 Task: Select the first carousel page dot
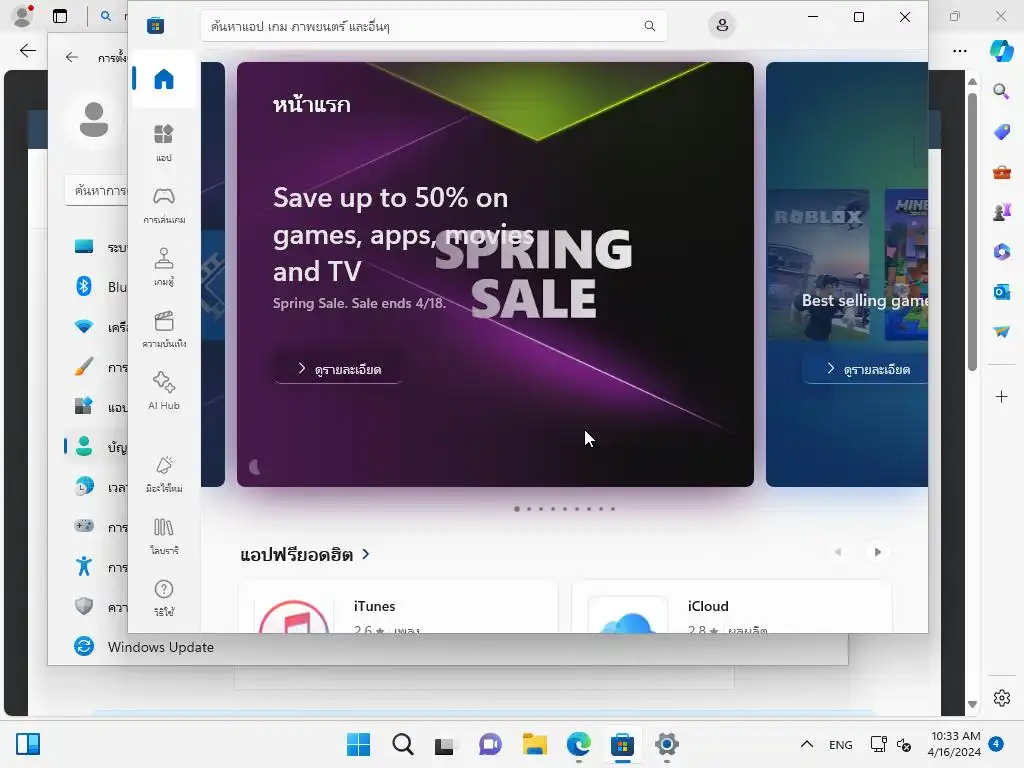point(517,509)
